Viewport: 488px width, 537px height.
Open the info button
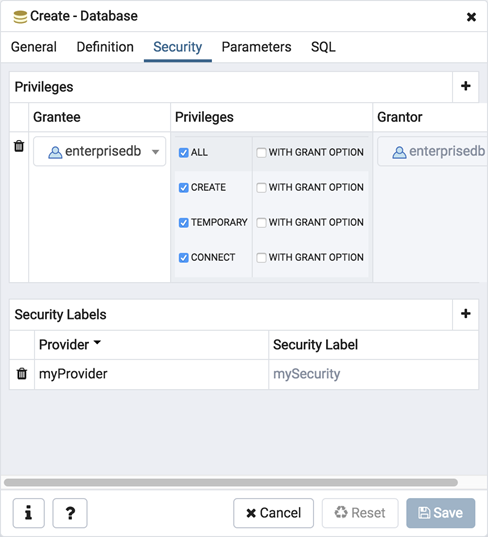pyautogui.click(x=29, y=513)
